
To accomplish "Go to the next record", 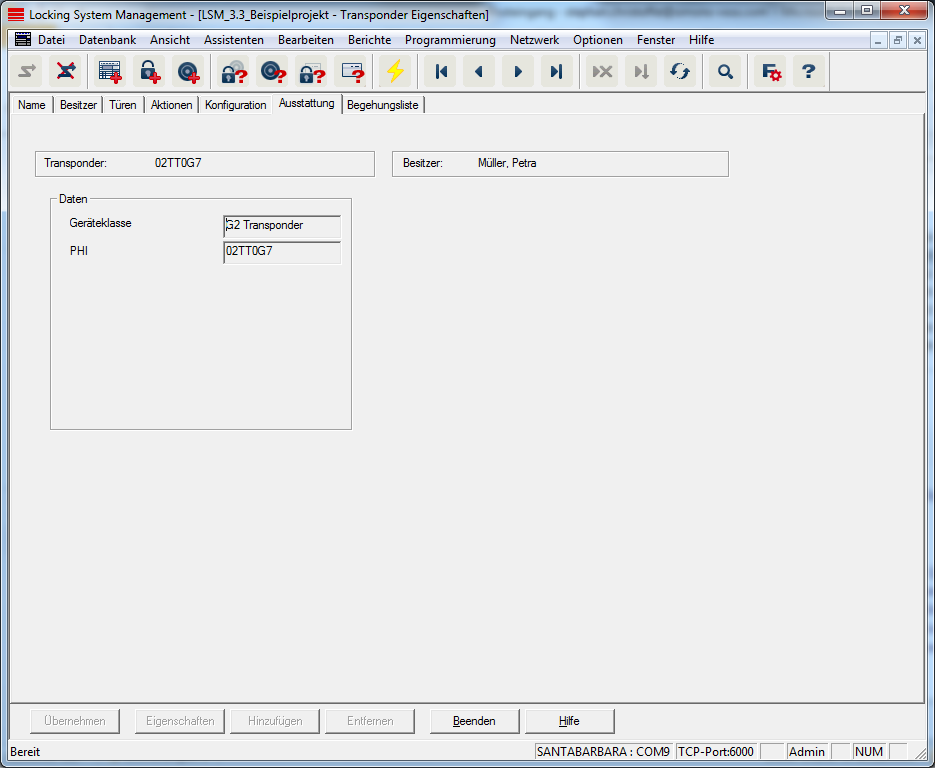I will [x=518, y=72].
